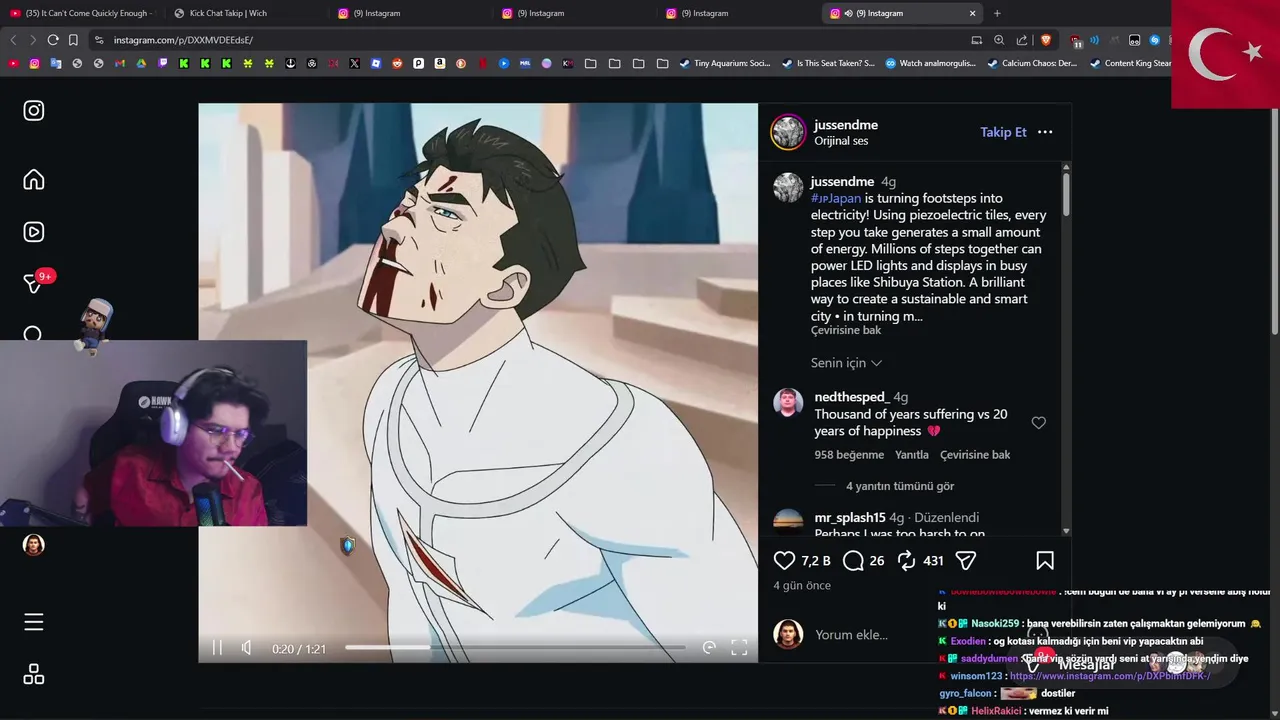This screenshot has height=720, width=1280.
Task: Open the YouTube bookmark icon
Action: 14,63
